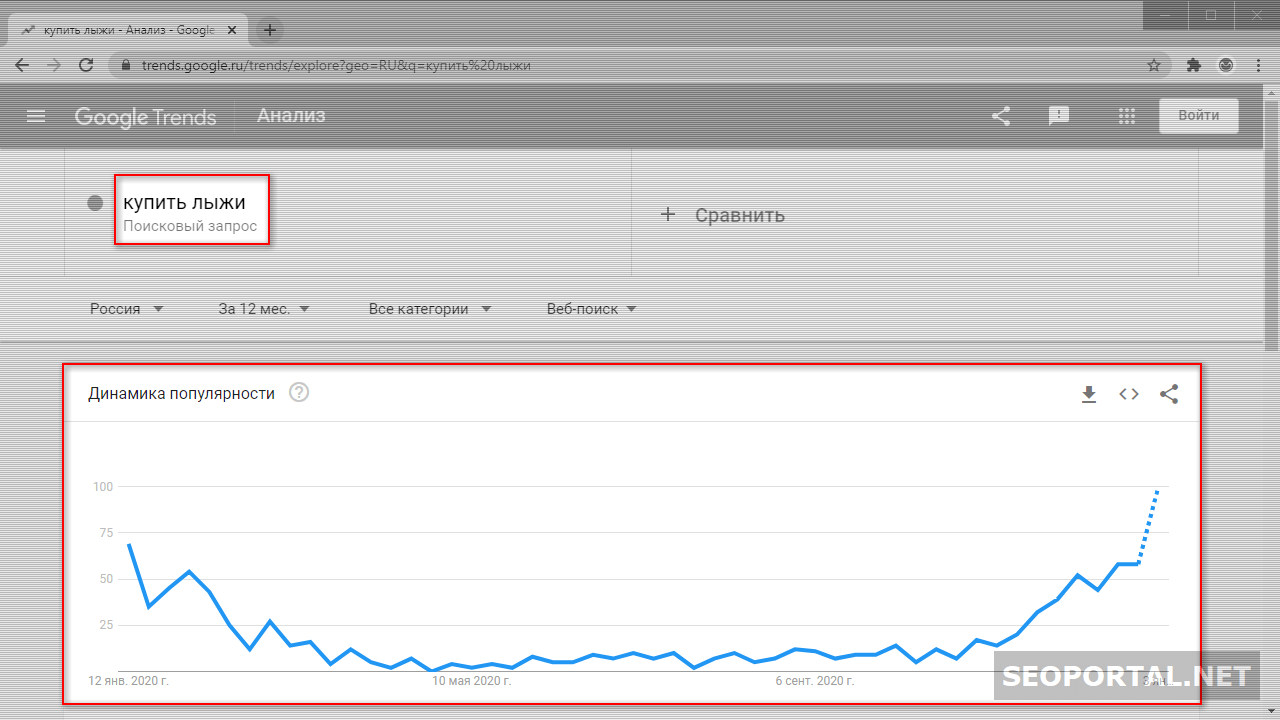Click the Войти sign-in button
Screen dimensions: 1280x720
[1198, 116]
